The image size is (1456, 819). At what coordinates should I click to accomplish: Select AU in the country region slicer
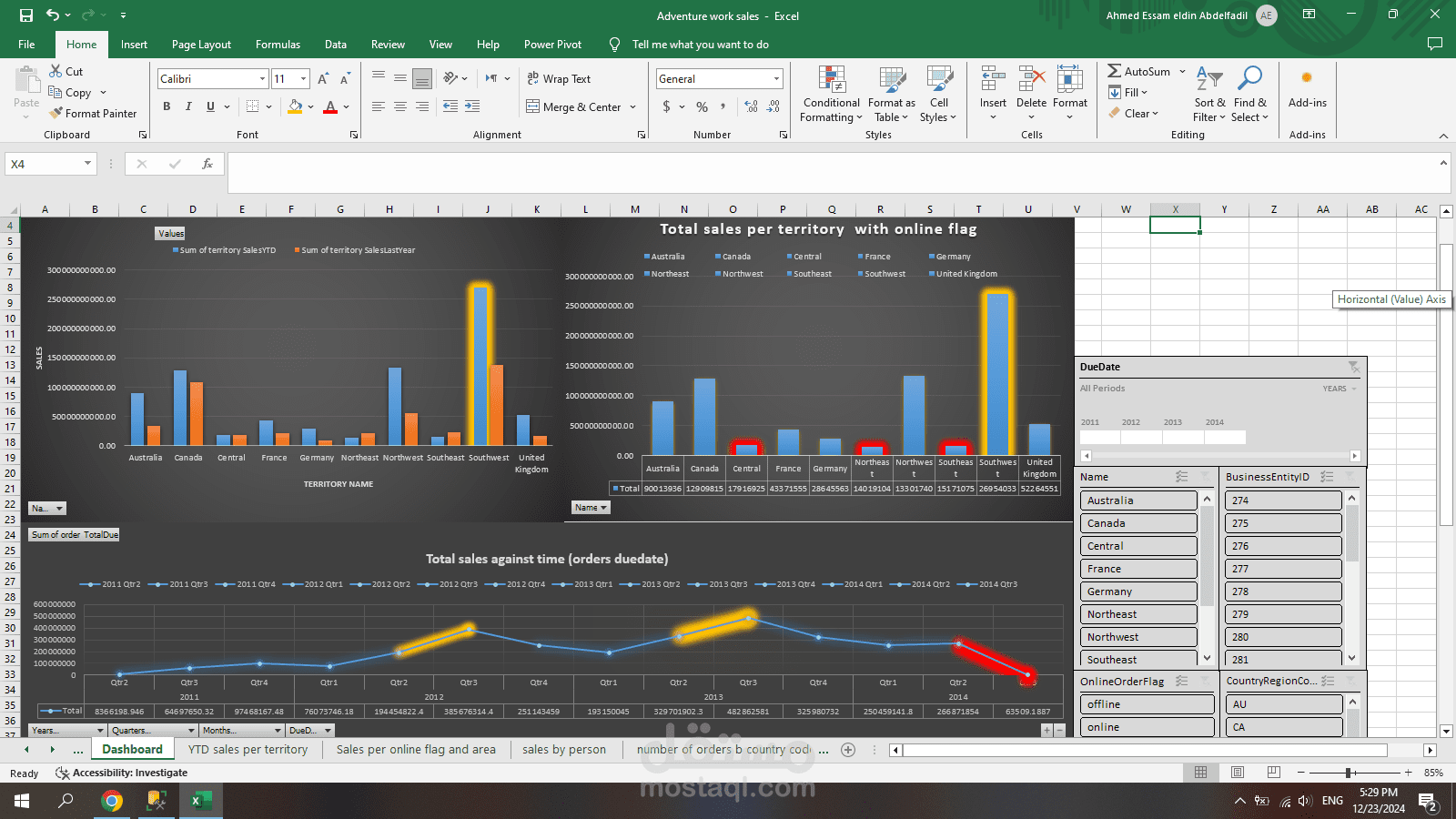click(1284, 704)
